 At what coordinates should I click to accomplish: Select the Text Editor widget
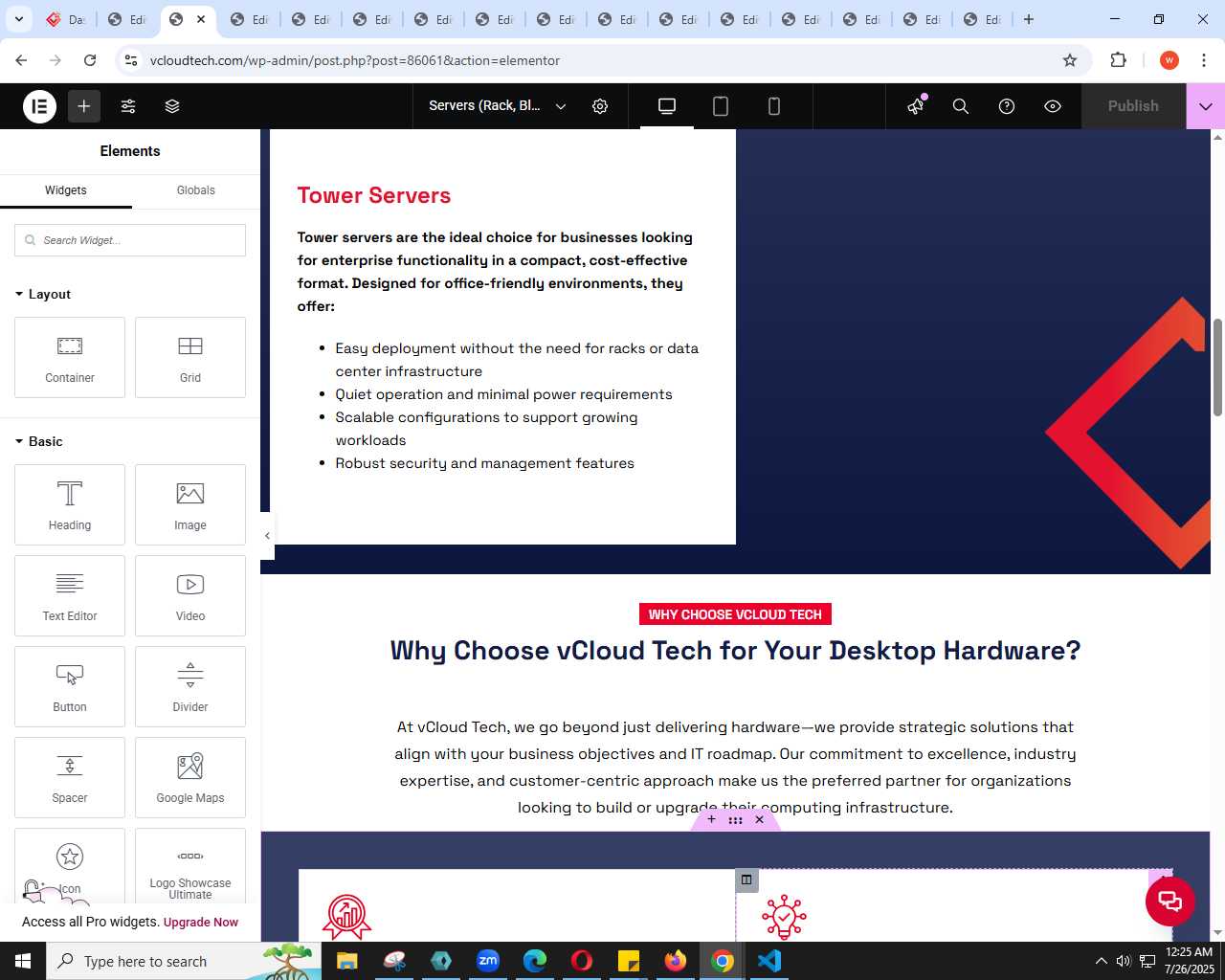70,595
